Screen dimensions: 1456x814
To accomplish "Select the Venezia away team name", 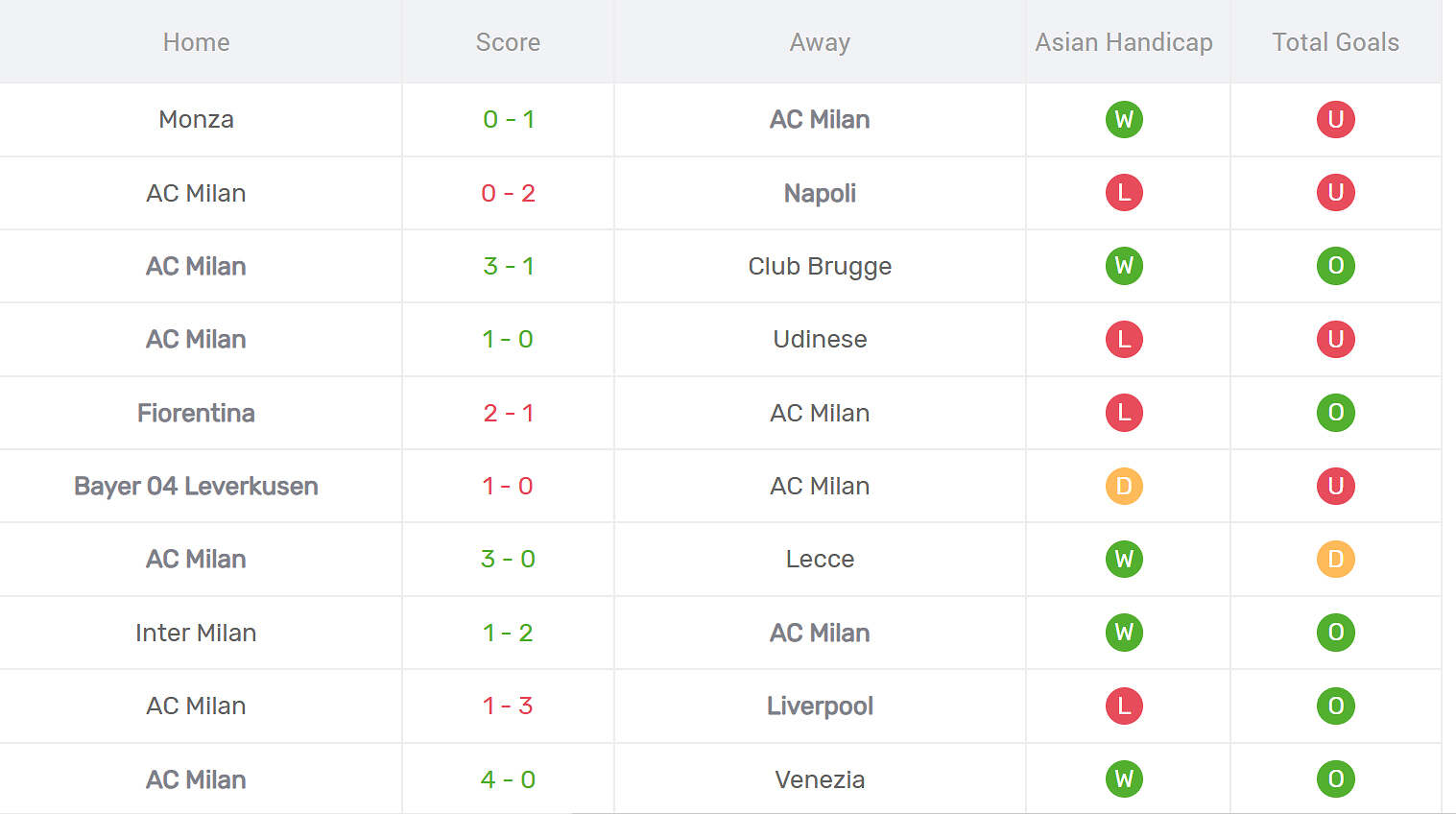I will pyautogui.click(x=819, y=779).
